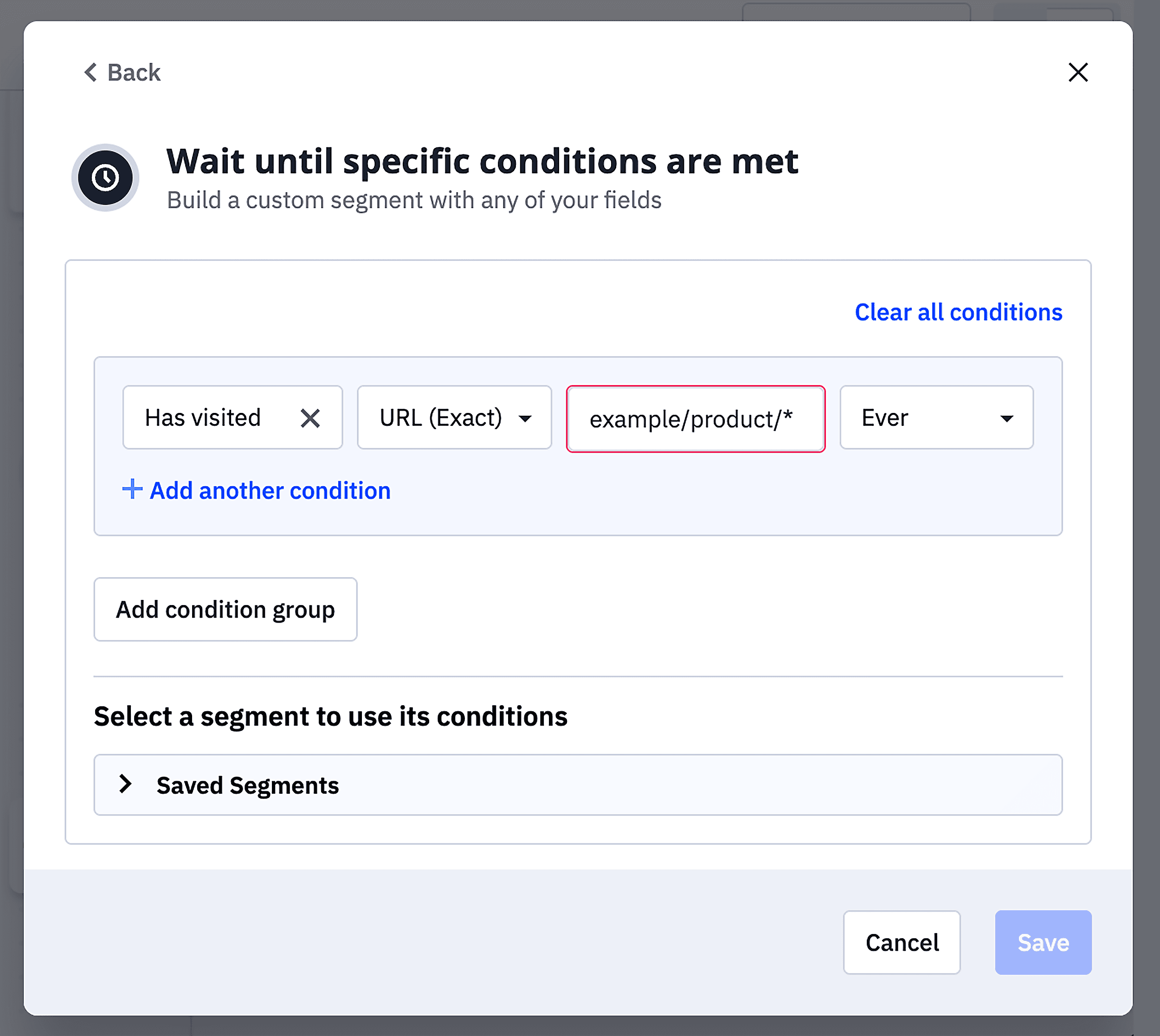The width and height of the screenshot is (1160, 1036).
Task: Expand the Saved Segments chevron
Action: pos(126,785)
